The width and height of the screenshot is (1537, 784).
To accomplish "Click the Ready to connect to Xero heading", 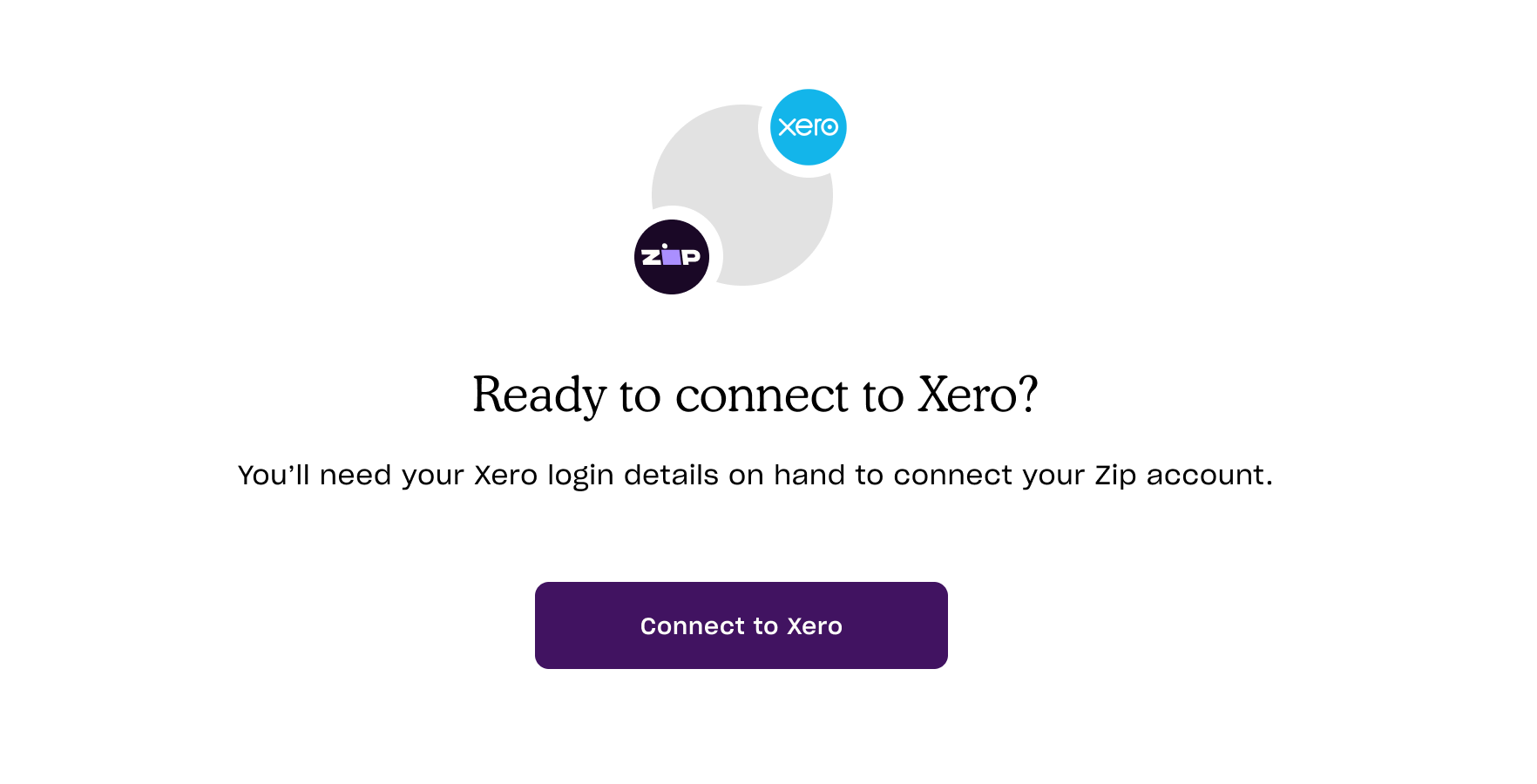I will (x=755, y=395).
